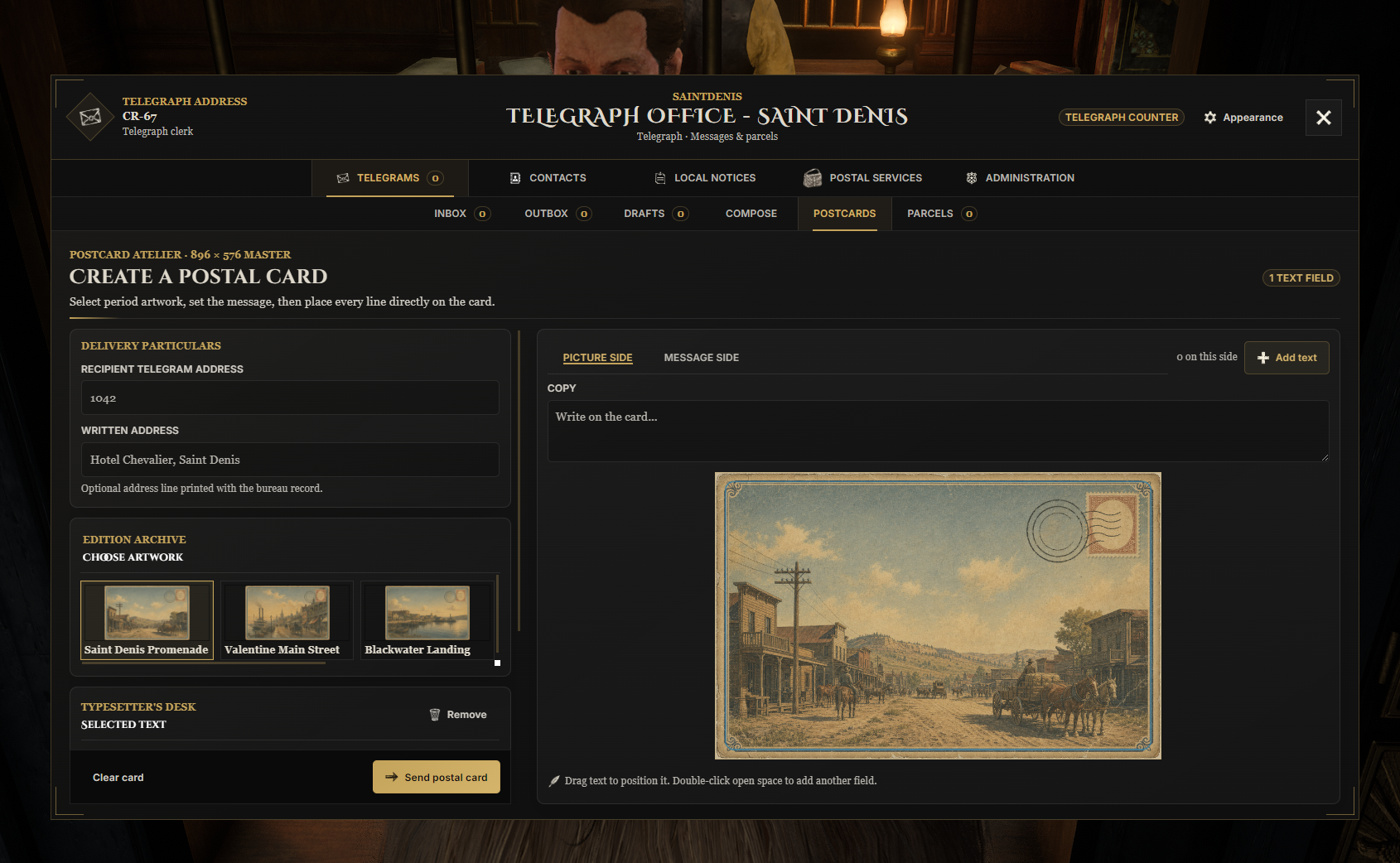Click the left panel vertical scrollbar
The image size is (1400, 863).
(519, 480)
